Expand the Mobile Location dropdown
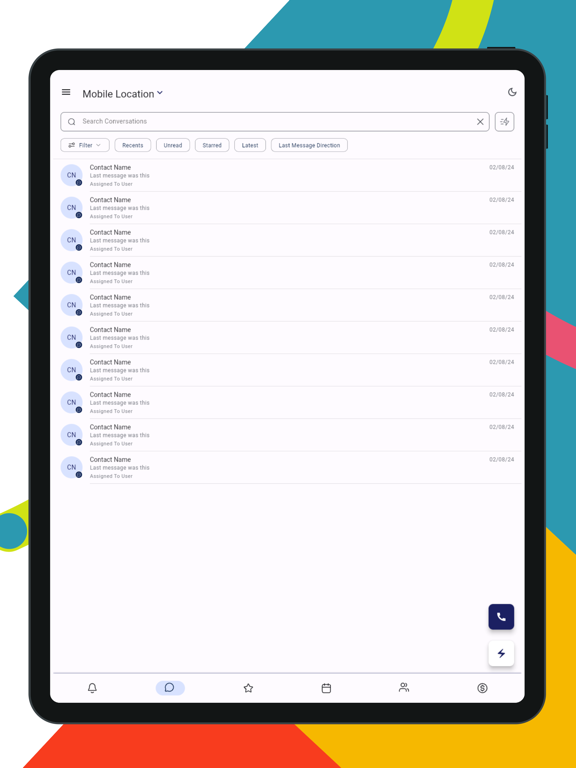 pyautogui.click(x=122, y=94)
